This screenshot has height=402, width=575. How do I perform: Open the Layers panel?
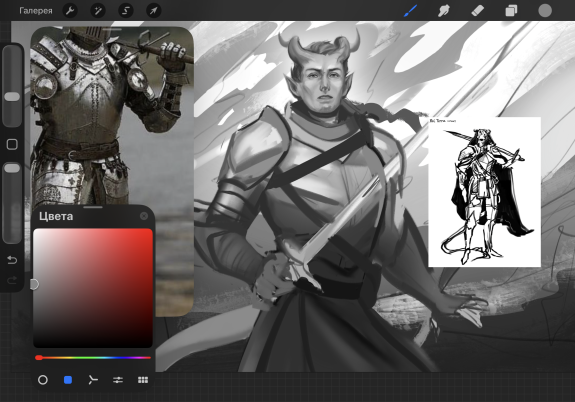(x=511, y=11)
